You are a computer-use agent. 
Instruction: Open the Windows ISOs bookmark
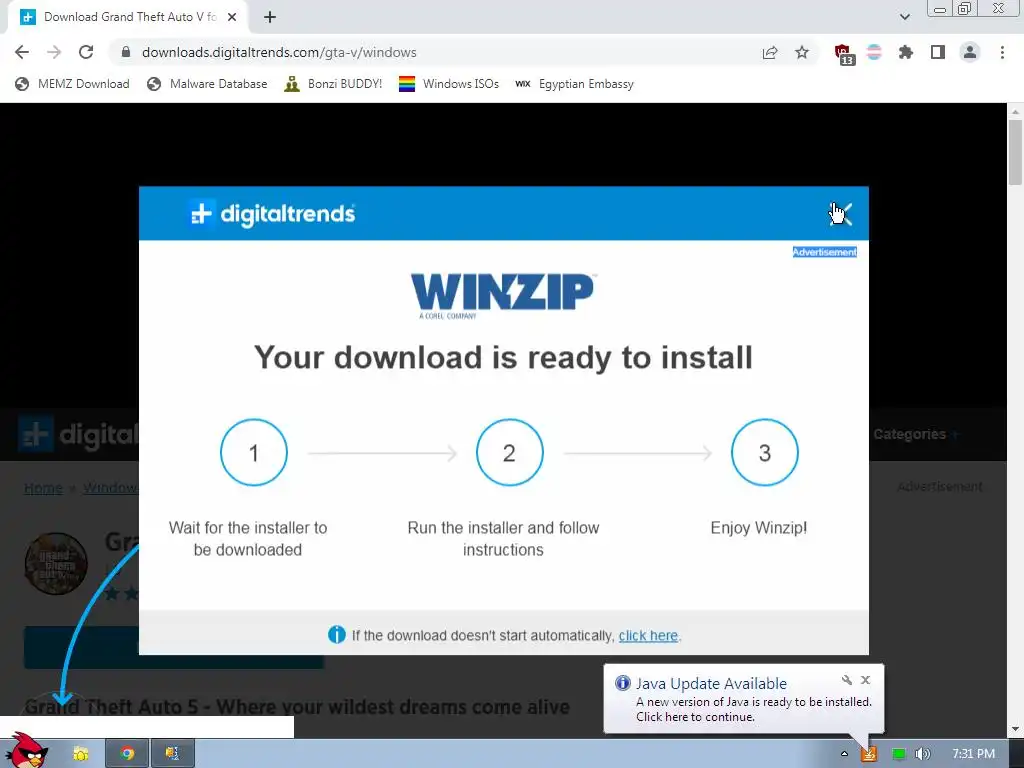[x=449, y=84]
